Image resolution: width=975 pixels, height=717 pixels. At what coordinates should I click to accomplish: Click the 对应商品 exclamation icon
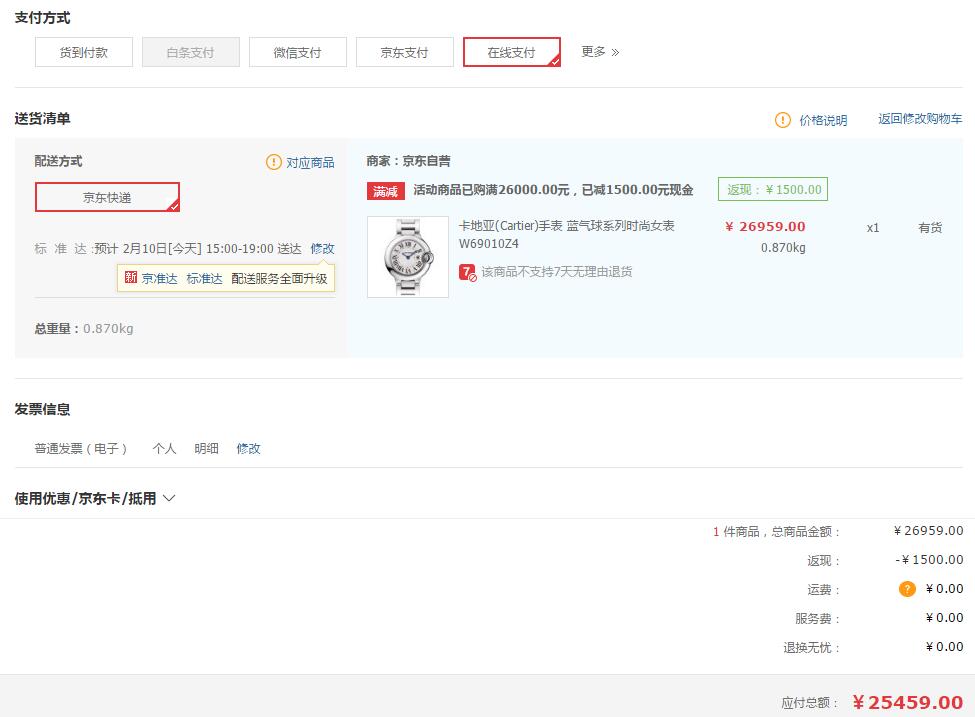click(274, 162)
